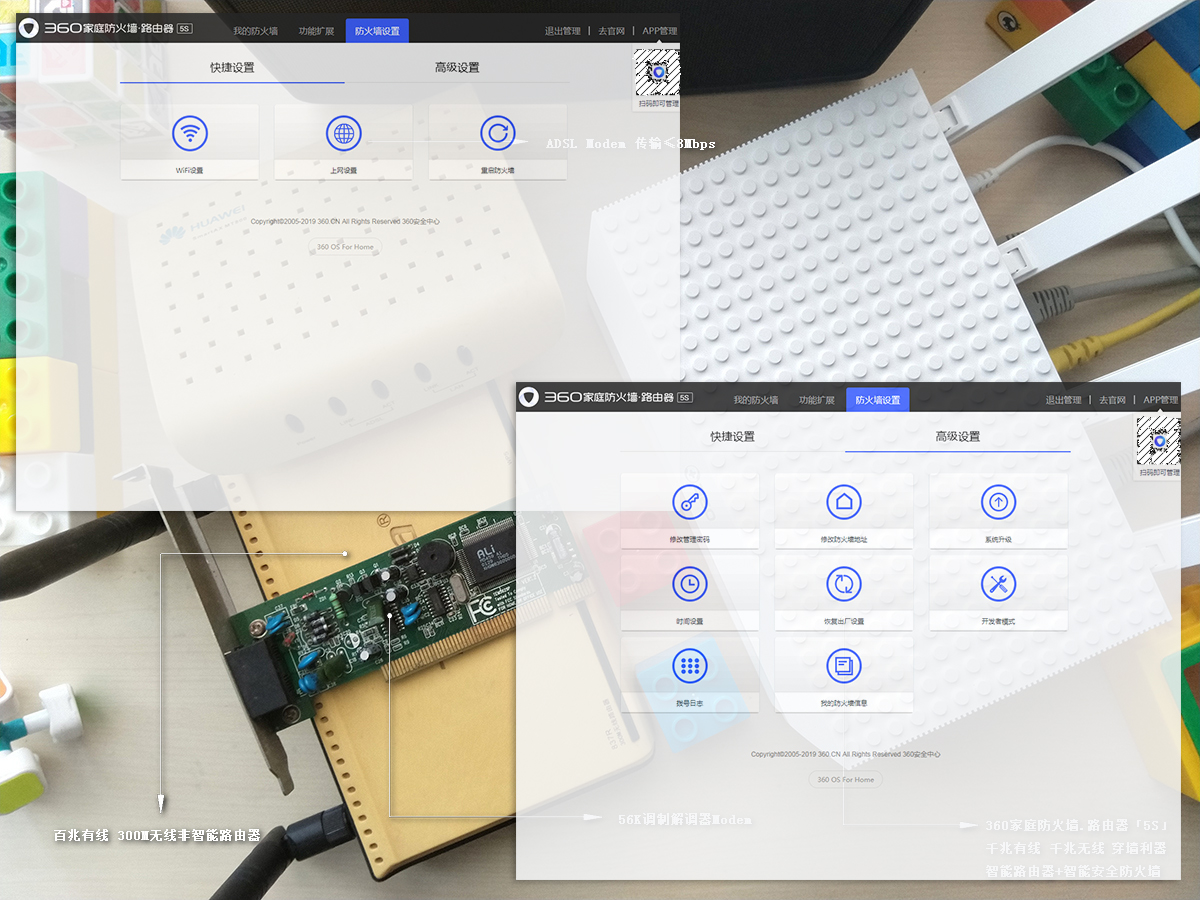
Task: Switch to 功能扩展 tab in the lower window
Action: point(816,400)
